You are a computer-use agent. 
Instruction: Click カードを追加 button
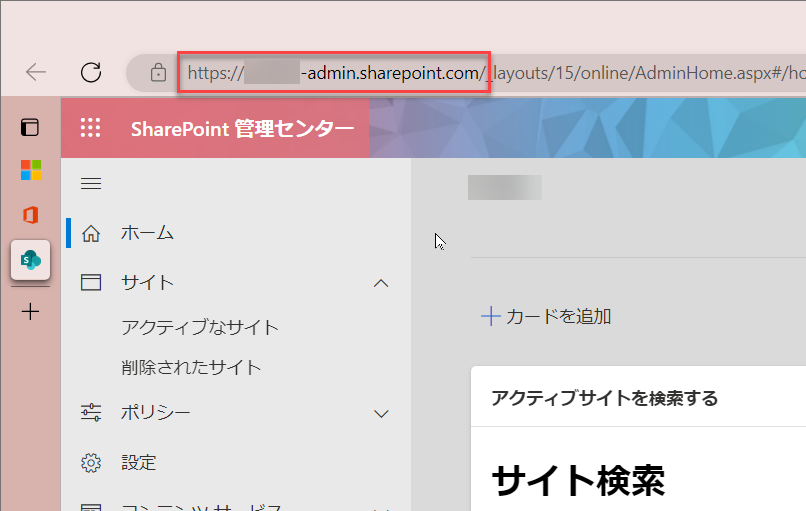[546, 317]
